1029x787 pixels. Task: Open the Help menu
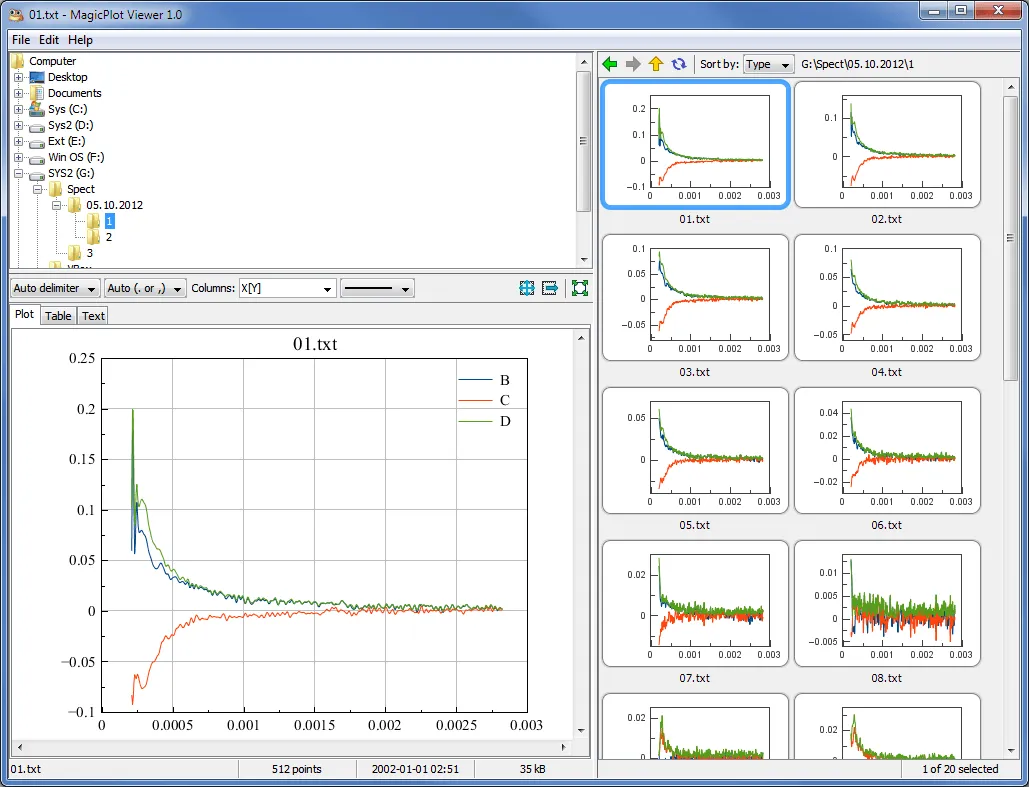(80, 40)
